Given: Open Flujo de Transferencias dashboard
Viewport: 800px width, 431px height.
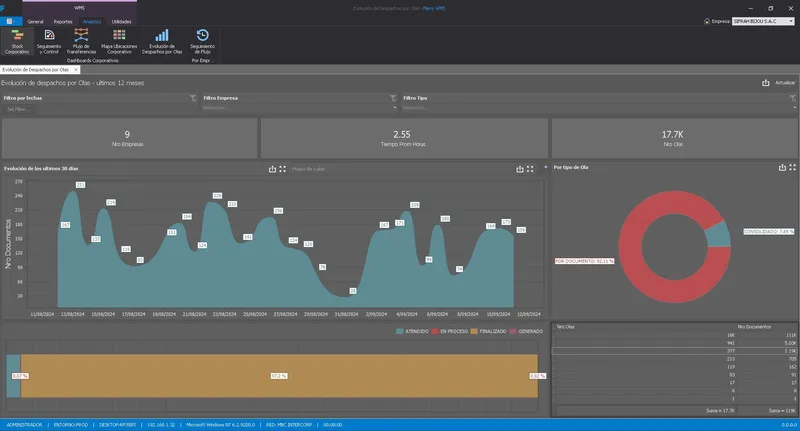Looking at the screenshot, I should pyautogui.click(x=81, y=41).
